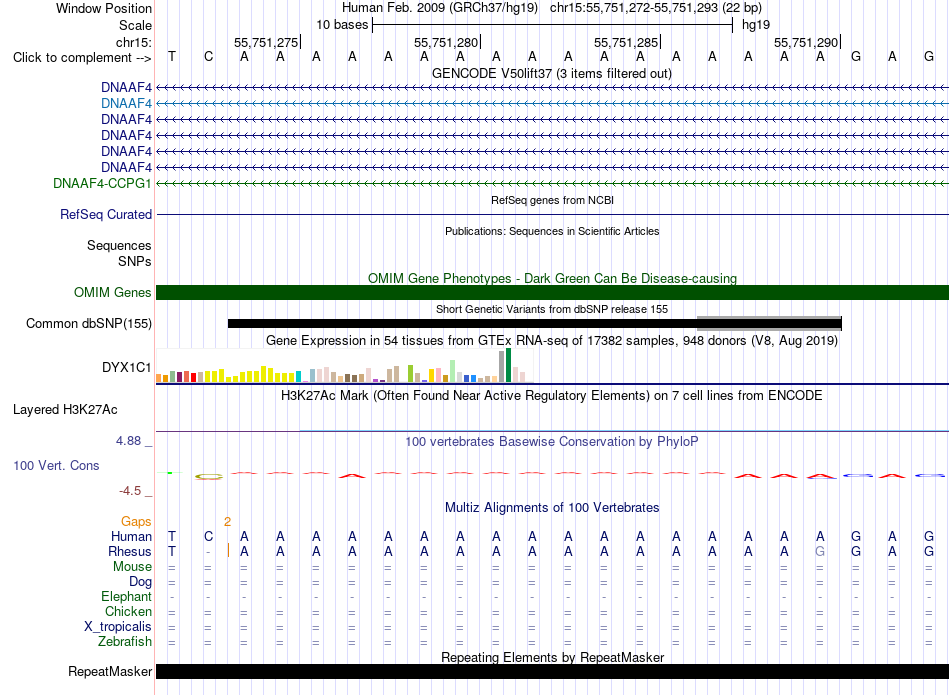Click base C in the complement row
This screenshot has width=950, height=695.
(208, 57)
